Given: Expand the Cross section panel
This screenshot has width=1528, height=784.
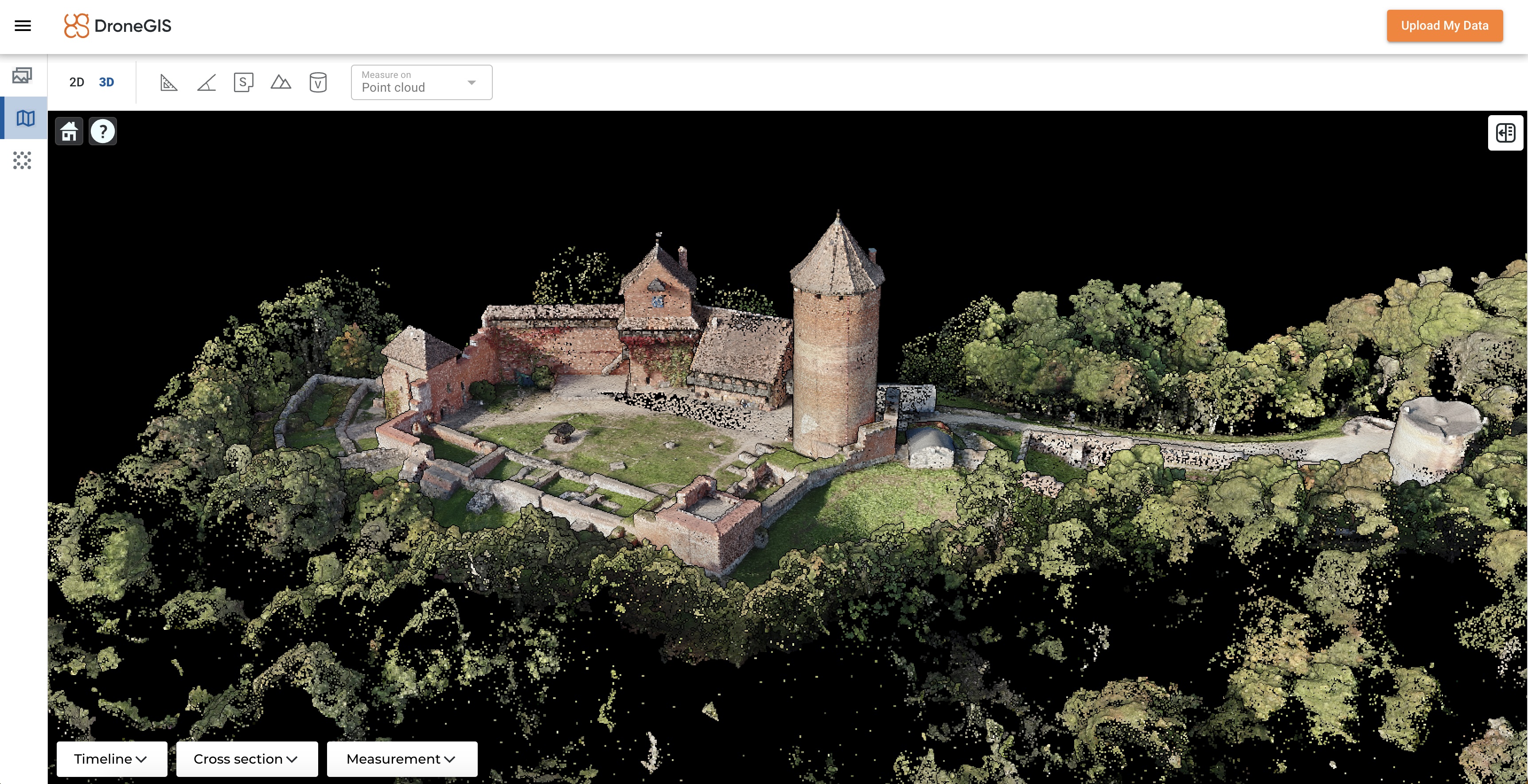Looking at the screenshot, I should pyautogui.click(x=247, y=758).
